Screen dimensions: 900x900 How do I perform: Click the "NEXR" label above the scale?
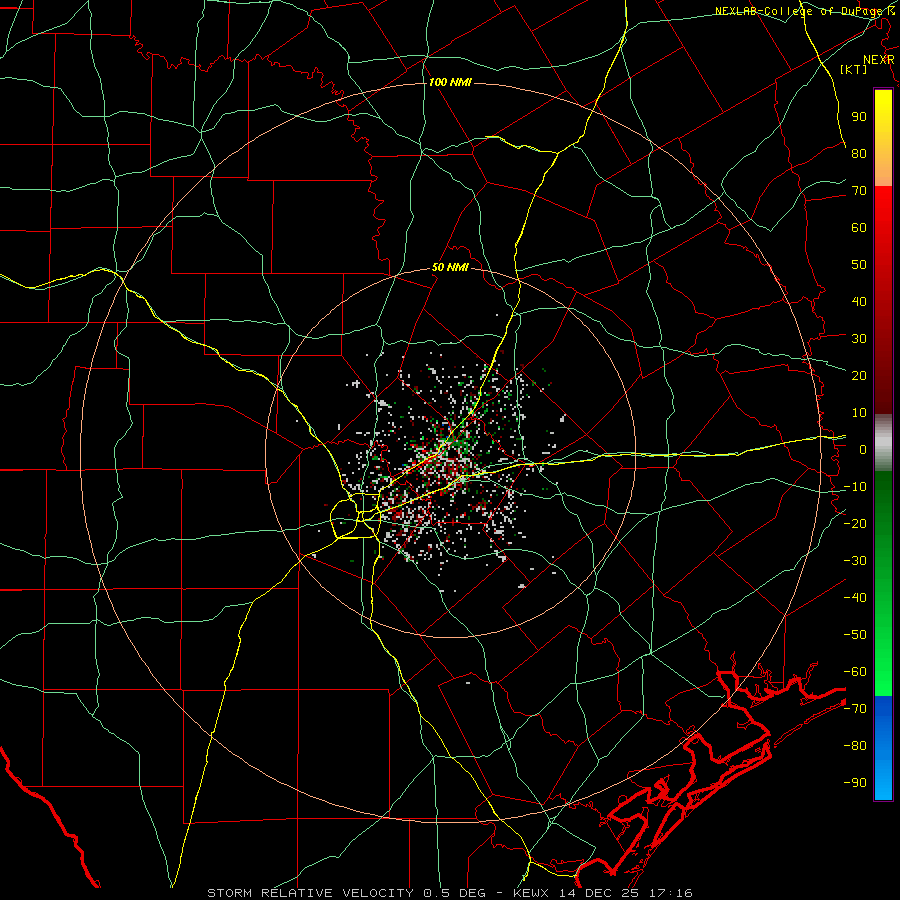pos(879,60)
